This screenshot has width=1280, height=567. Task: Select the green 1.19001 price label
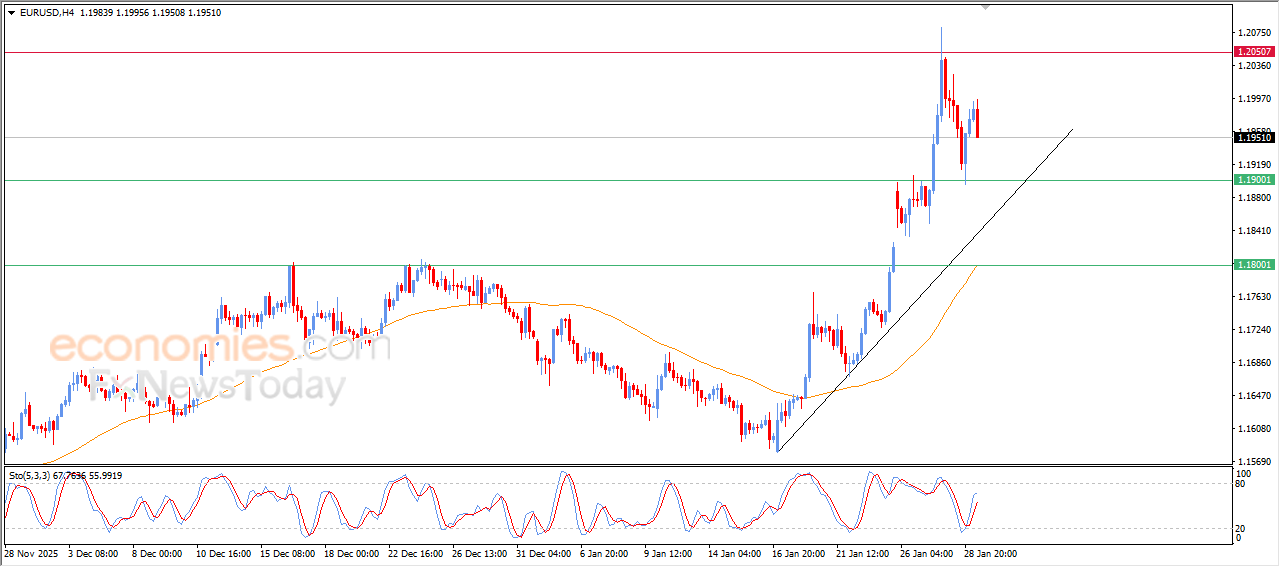1254,180
